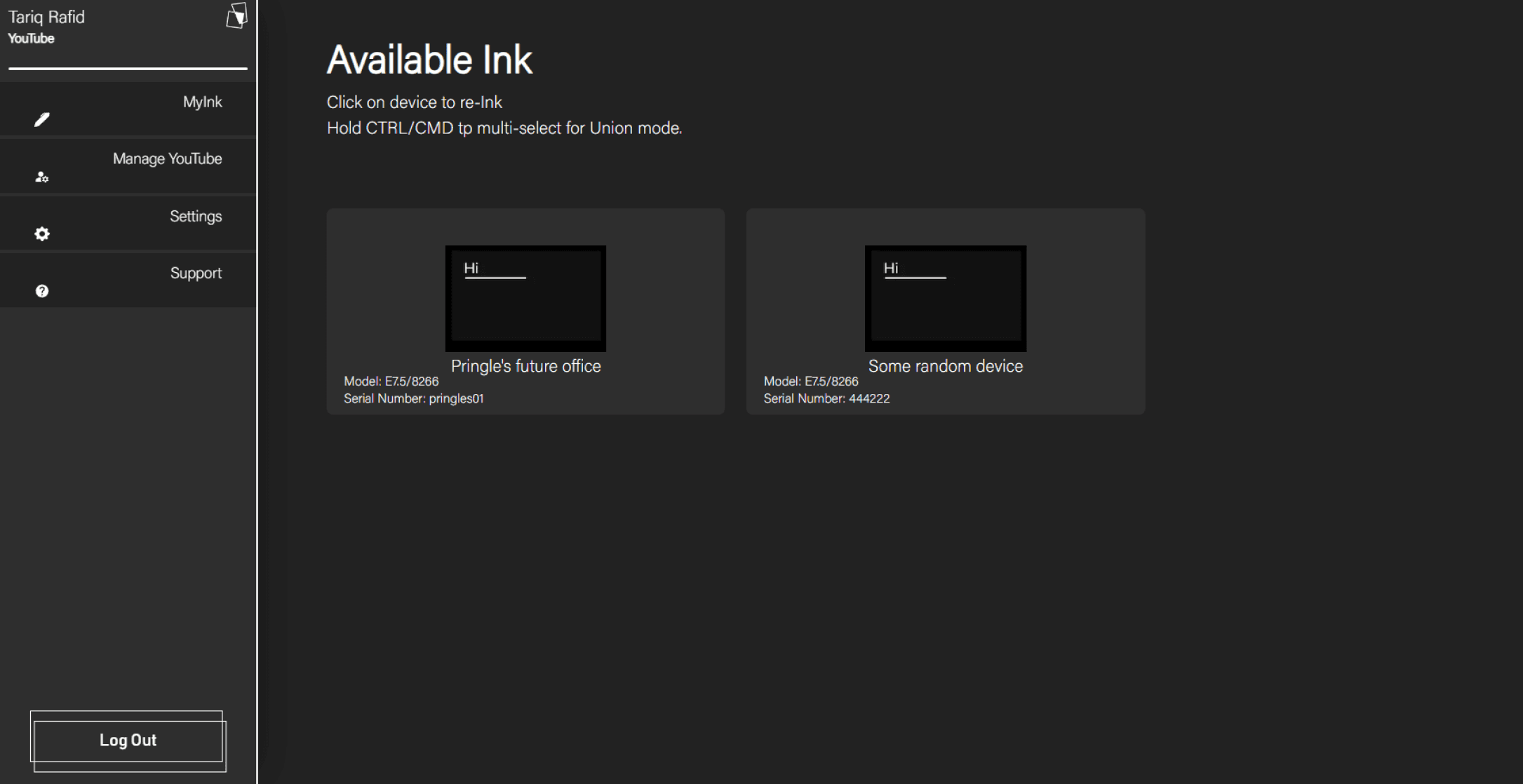Select the "Some random device" name label
This screenshot has width=1523, height=784.
click(945, 366)
